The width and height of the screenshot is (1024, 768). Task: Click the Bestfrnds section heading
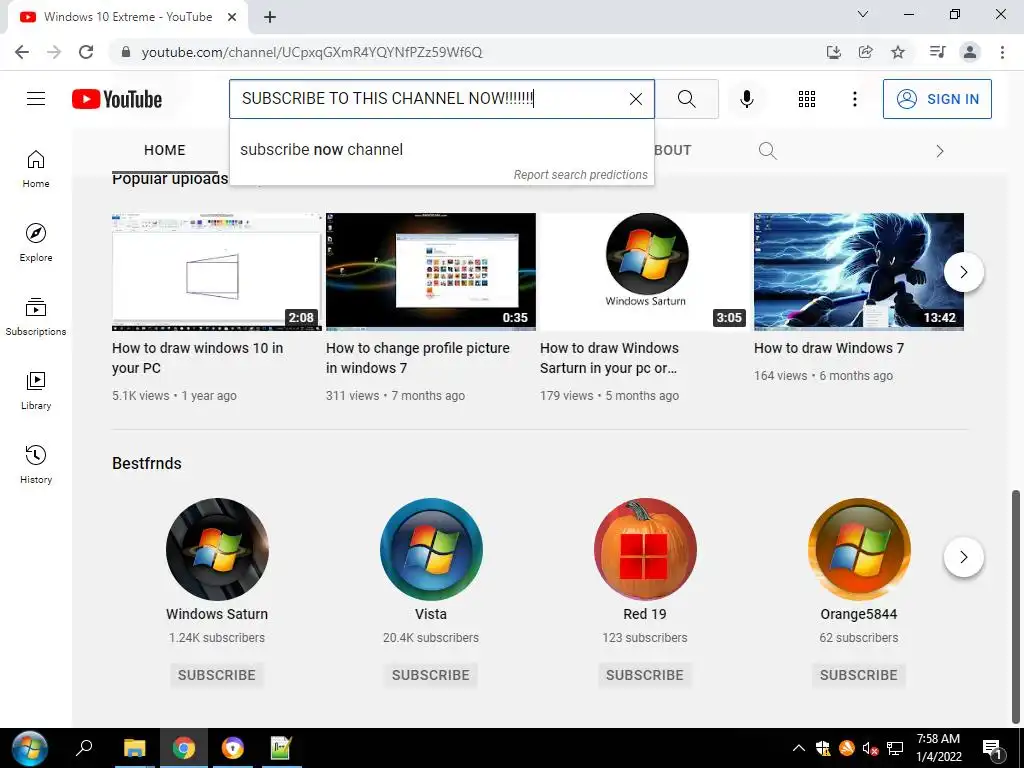coord(147,464)
